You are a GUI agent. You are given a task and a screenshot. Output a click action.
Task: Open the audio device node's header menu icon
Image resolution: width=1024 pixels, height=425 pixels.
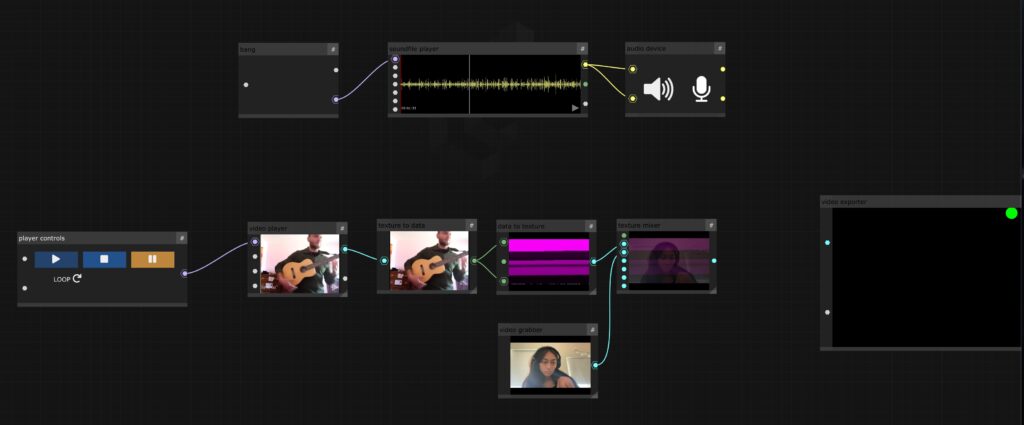719,48
